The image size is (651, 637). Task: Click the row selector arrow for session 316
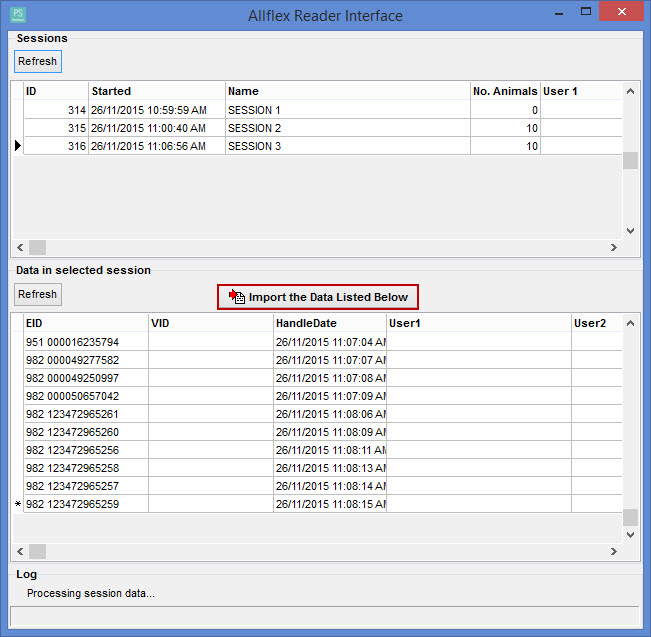pos(18,146)
